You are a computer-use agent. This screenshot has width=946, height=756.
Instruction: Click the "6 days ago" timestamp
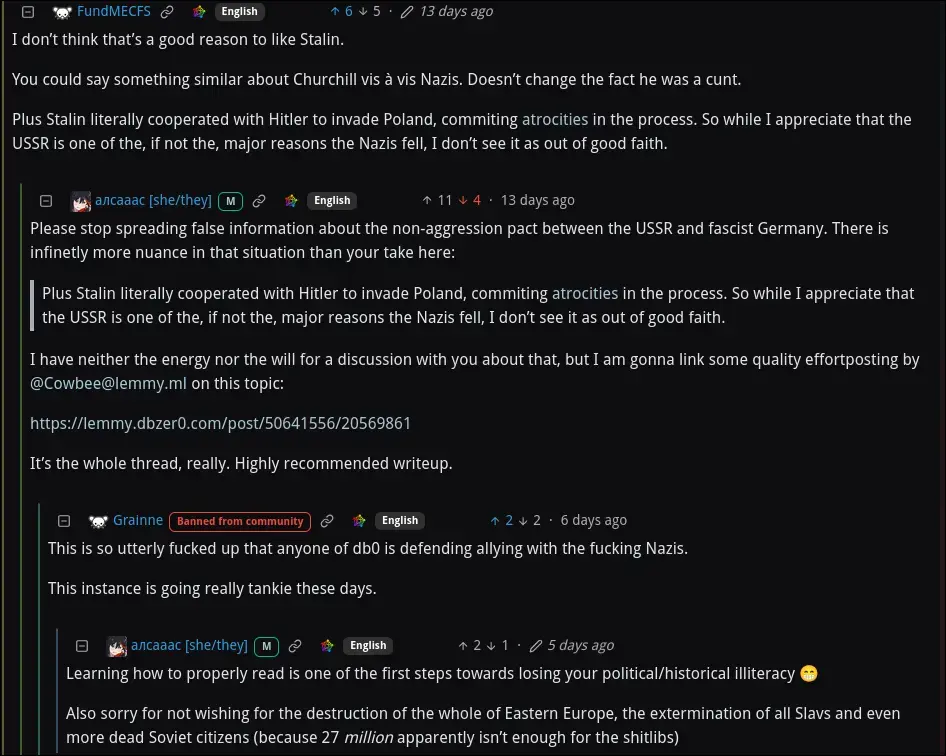593,520
